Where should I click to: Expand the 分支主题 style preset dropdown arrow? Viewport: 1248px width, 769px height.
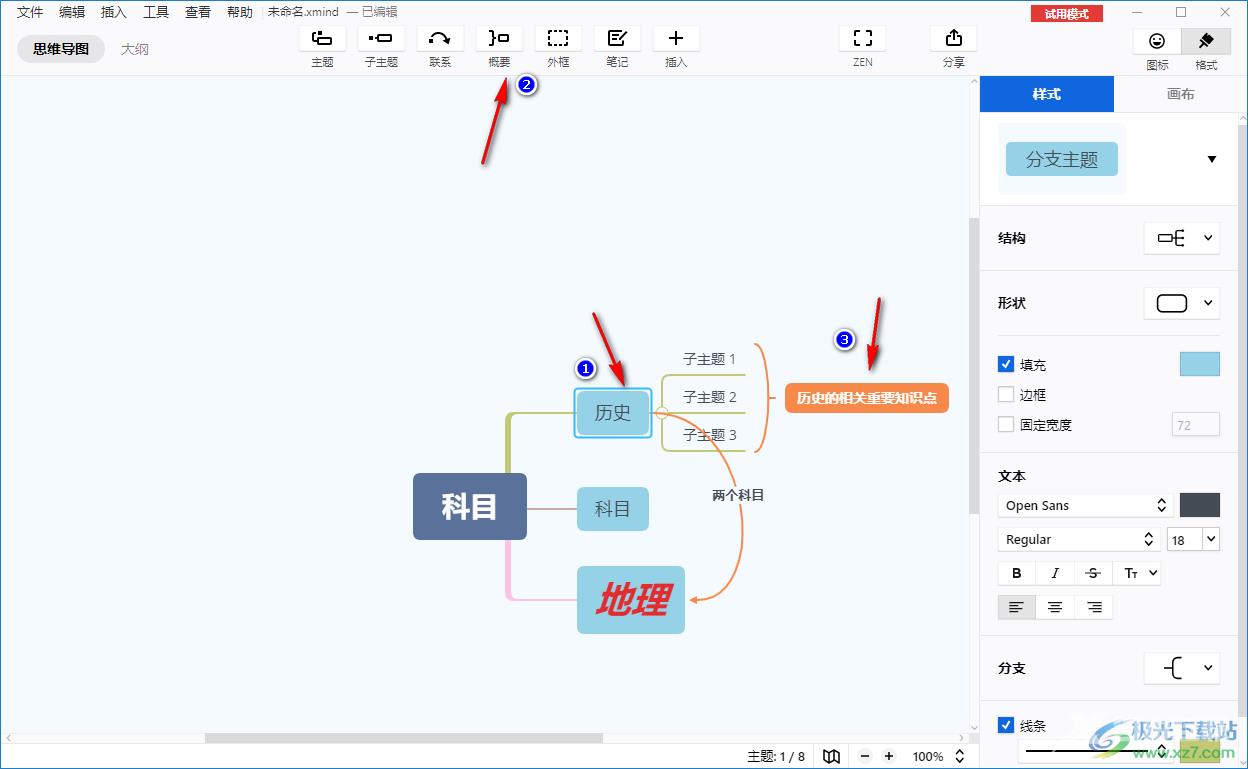[1212, 160]
